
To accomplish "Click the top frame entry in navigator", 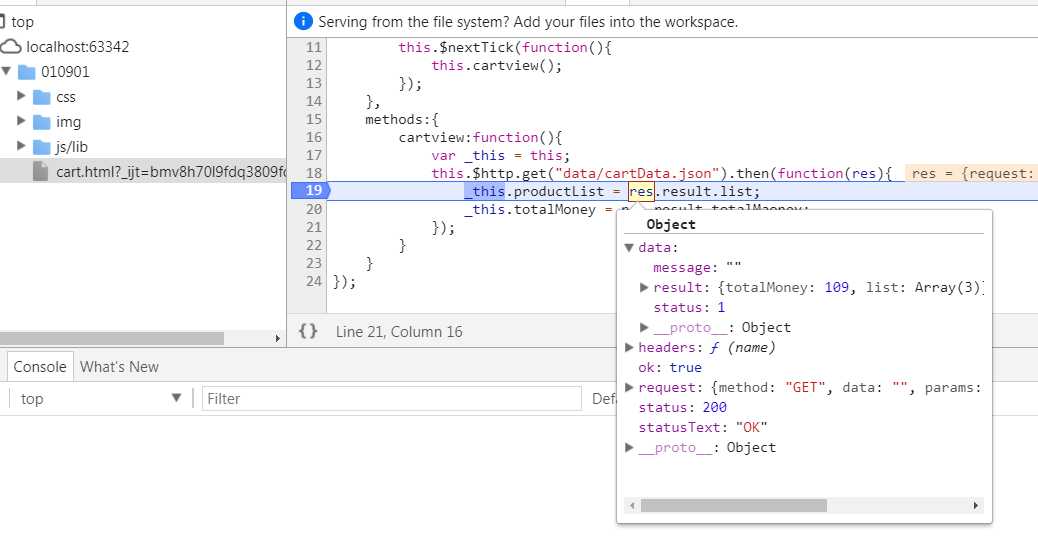I will coord(22,22).
